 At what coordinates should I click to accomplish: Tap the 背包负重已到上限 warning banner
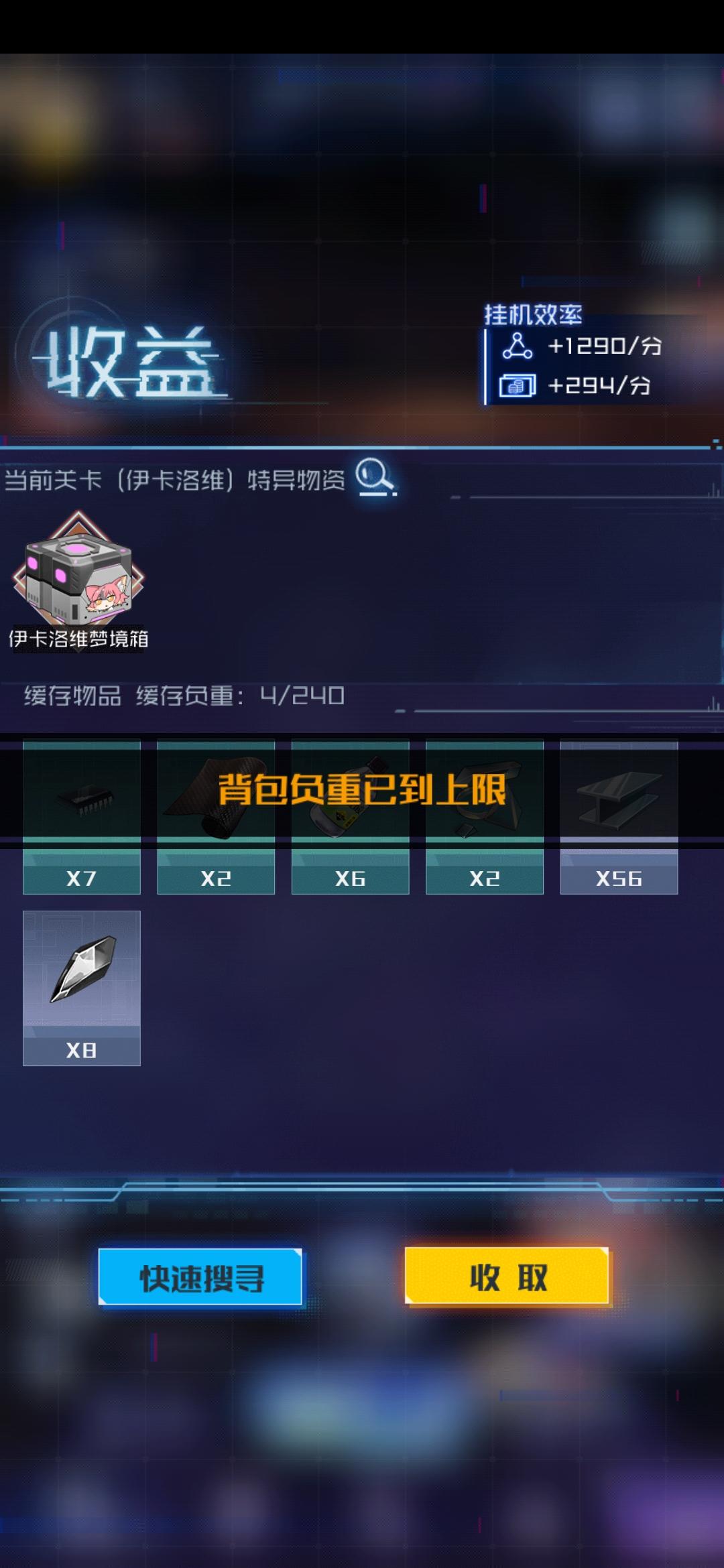tap(362, 789)
